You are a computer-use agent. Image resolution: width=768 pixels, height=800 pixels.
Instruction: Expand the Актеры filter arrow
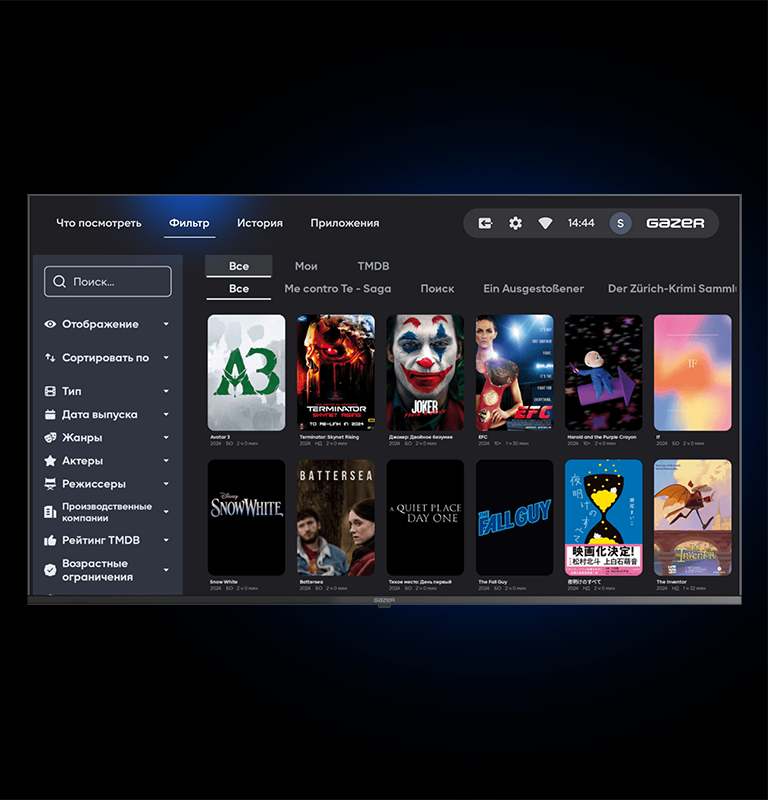166,461
